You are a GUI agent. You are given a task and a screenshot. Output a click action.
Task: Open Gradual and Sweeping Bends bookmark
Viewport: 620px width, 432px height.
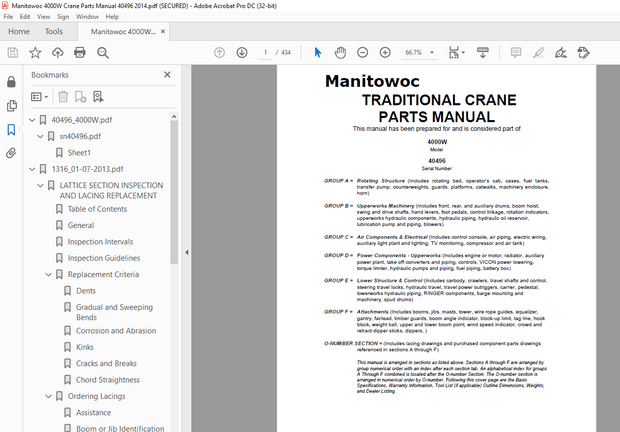click(x=114, y=312)
